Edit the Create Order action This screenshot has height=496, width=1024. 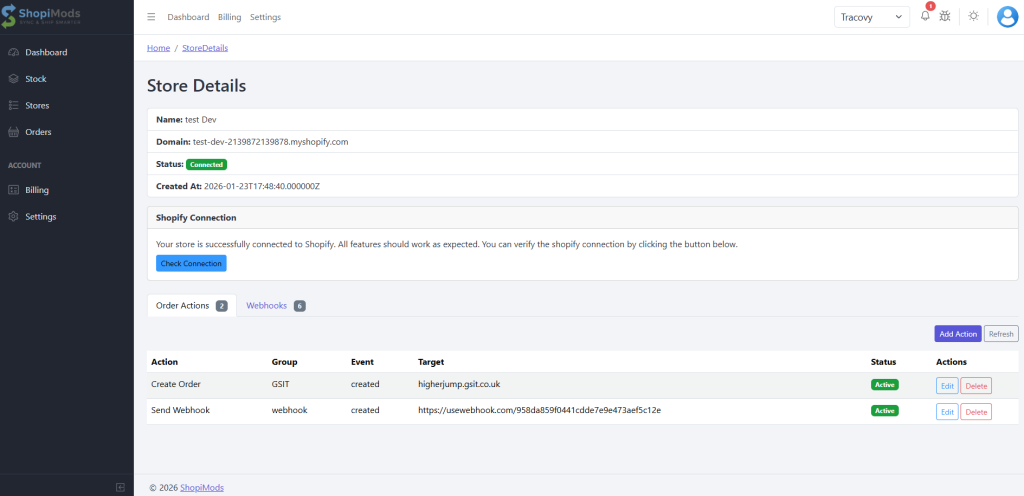pyautogui.click(x=946, y=385)
